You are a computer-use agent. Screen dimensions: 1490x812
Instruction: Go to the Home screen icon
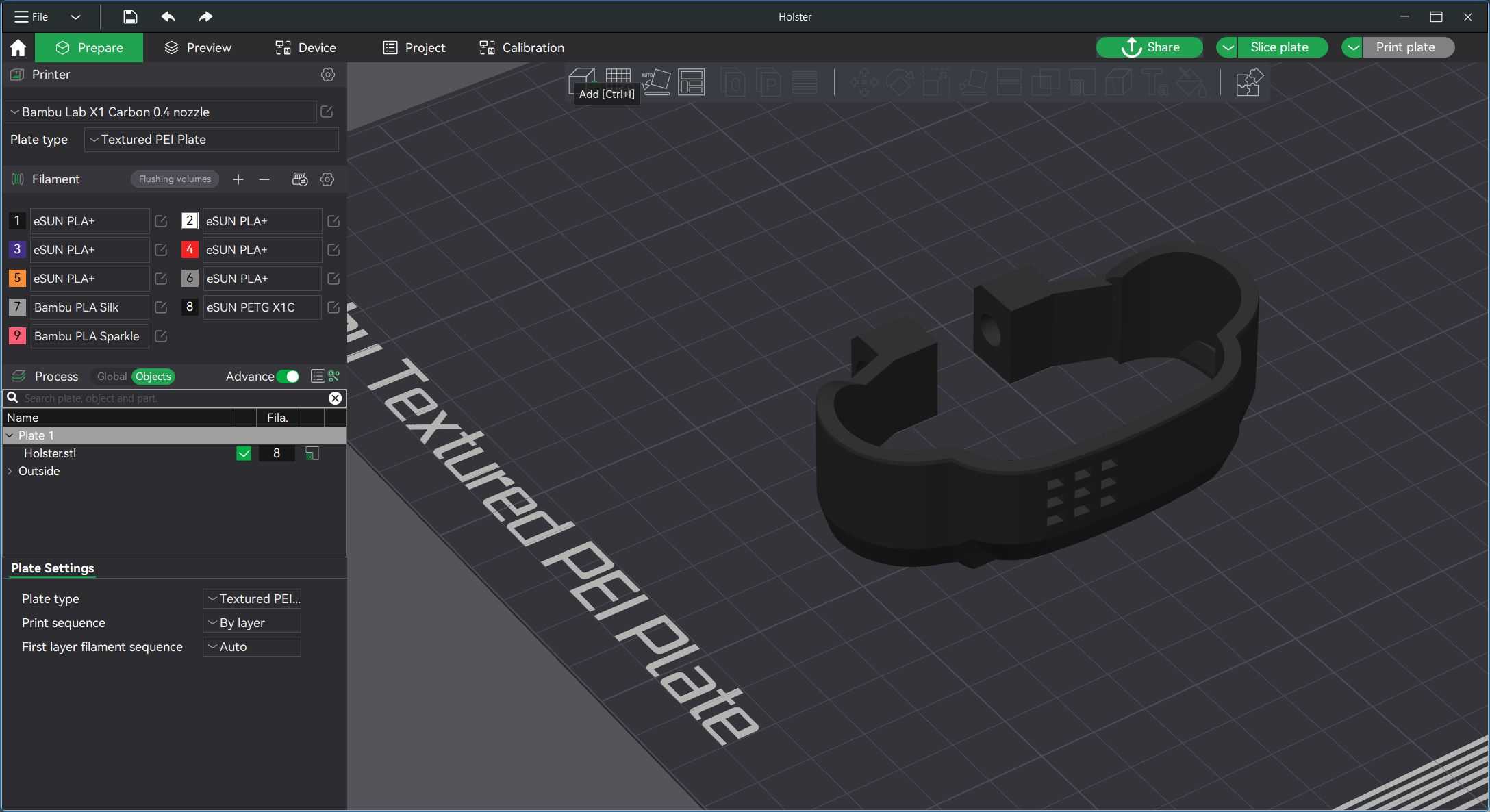pos(18,47)
